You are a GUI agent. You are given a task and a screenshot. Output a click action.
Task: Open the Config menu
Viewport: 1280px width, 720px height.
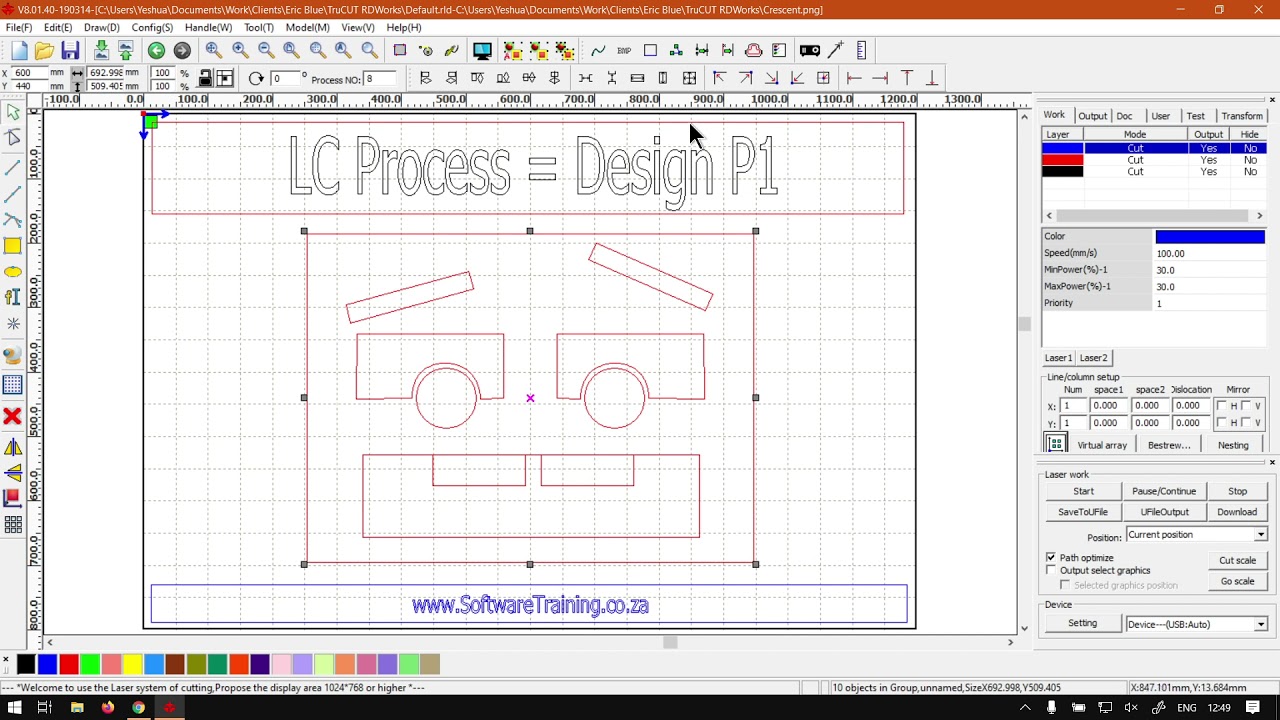point(152,28)
